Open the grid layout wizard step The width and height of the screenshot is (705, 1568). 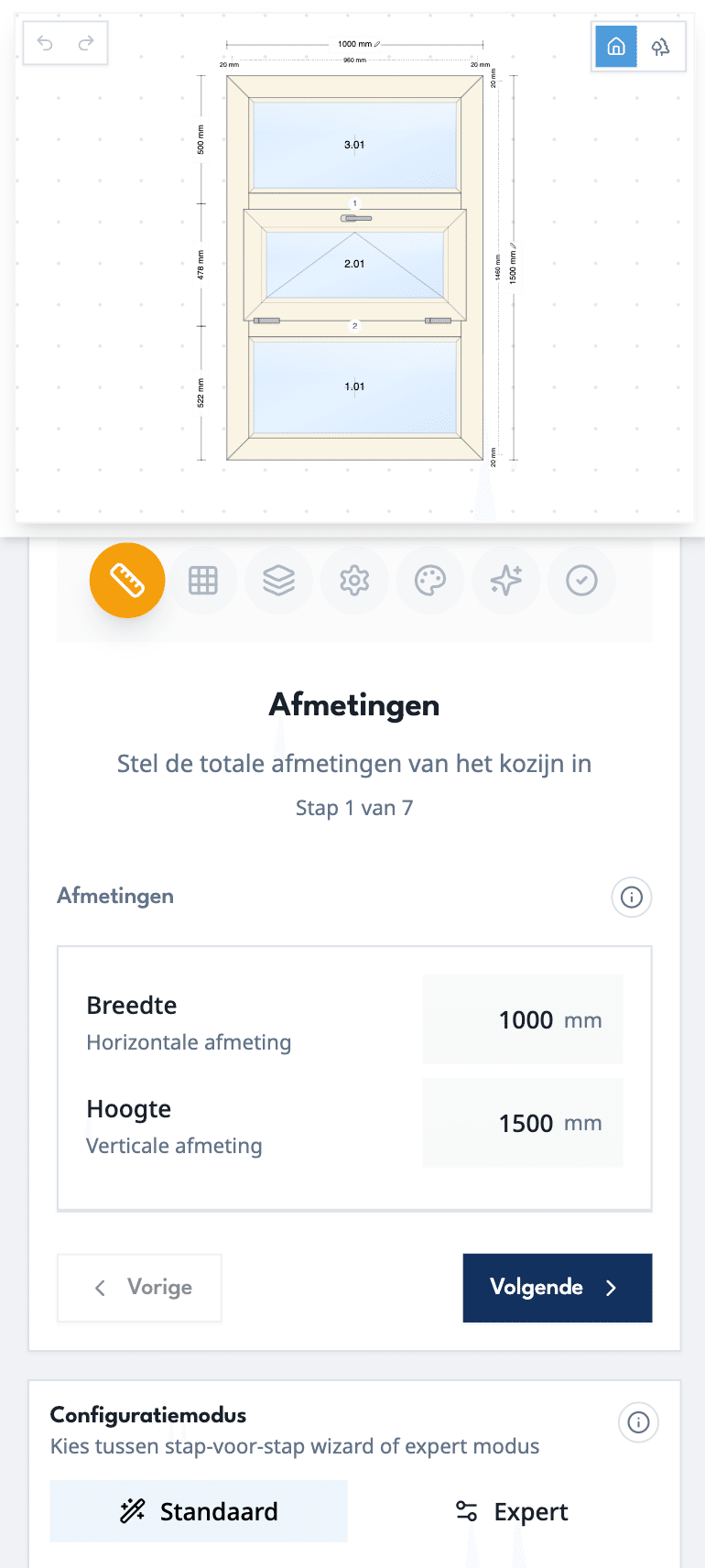[202, 580]
